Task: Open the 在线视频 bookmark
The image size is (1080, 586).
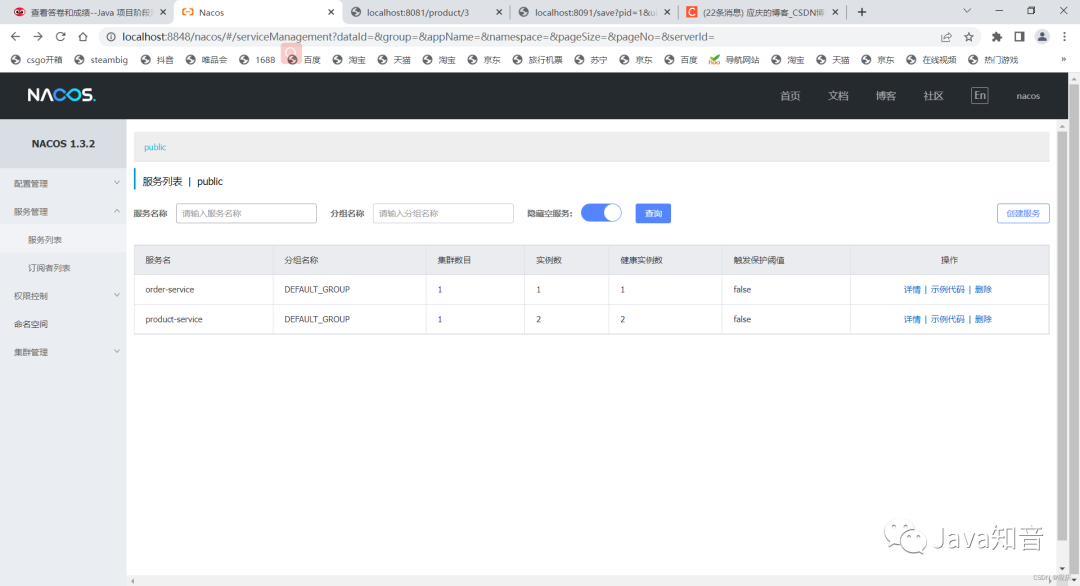Action: (x=931, y=60)
